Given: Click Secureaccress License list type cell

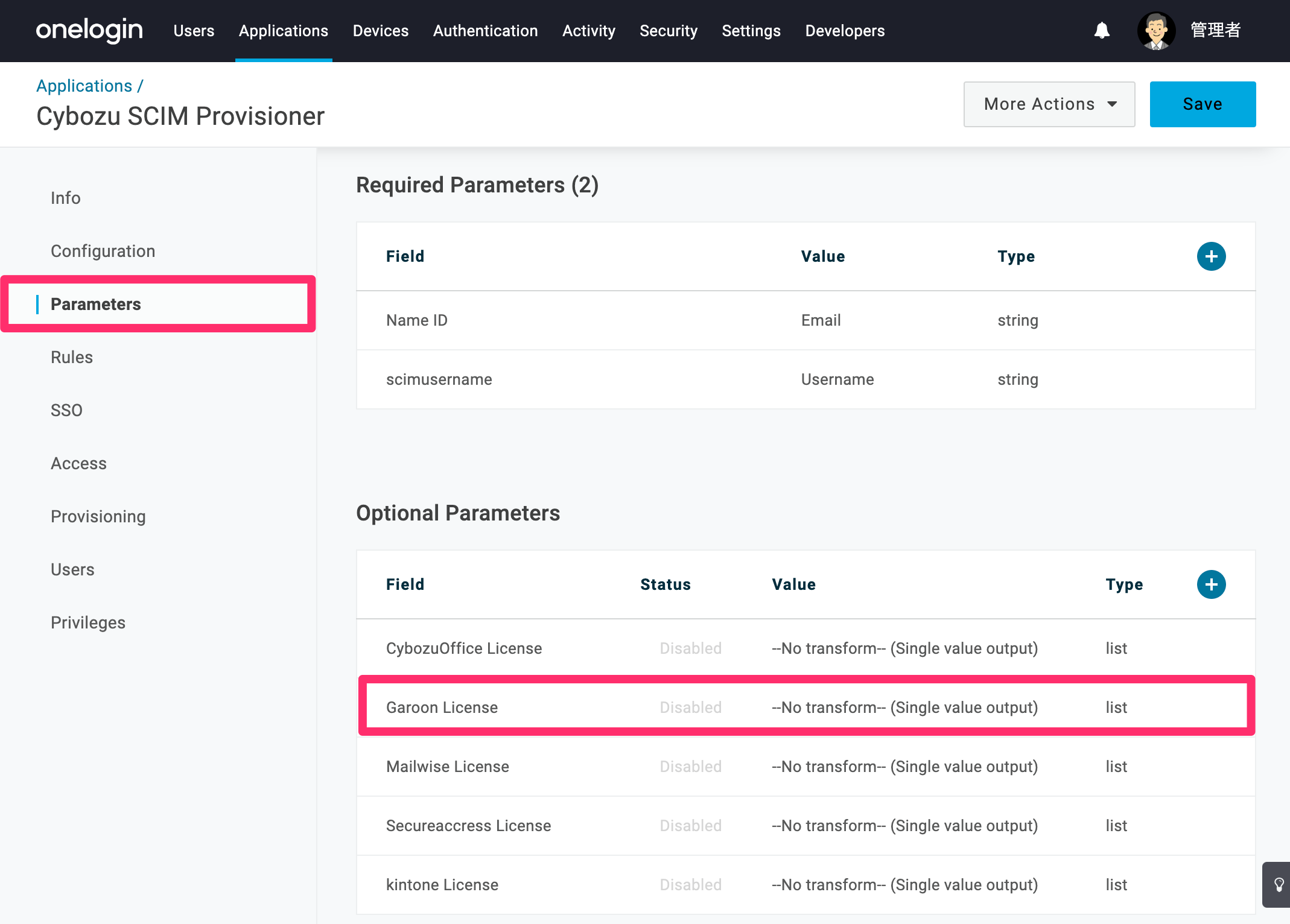Looking at the screenshot, I should tap(1116, 826).
